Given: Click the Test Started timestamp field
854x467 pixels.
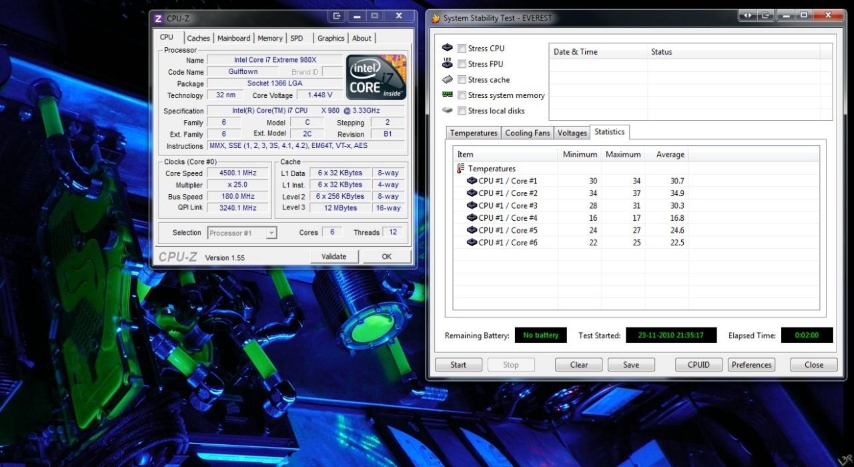Looking at the screenshot, I should point(671,335).
